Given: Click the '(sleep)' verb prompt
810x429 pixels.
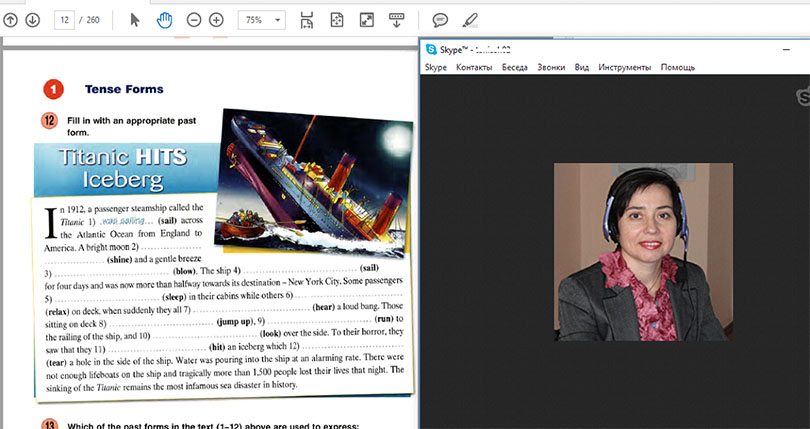Looking at the screenshot, I should click(174, 297).
